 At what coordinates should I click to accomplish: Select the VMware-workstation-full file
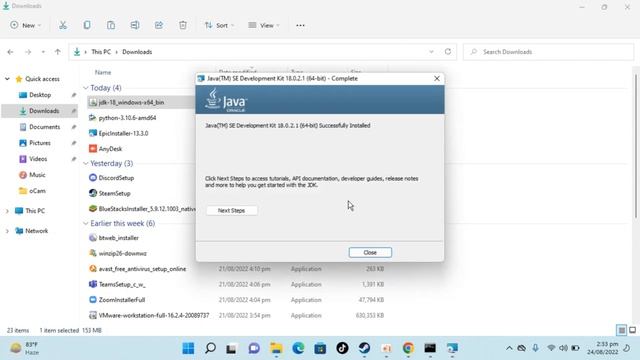click(x=153, y=315)
